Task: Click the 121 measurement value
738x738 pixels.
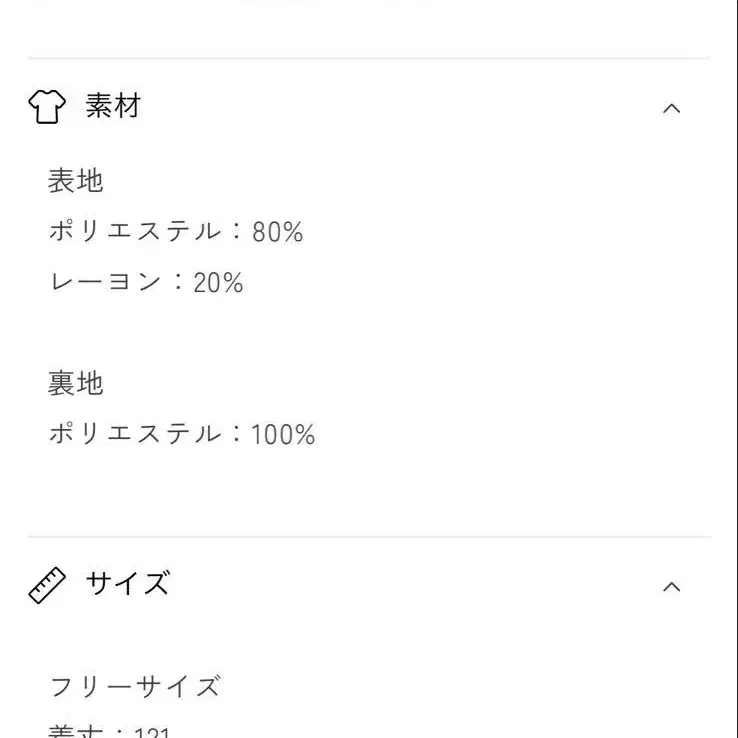Action: (x=152, y=733)
